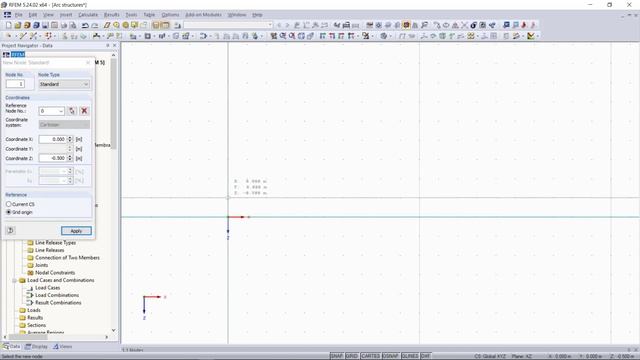This screenshot has width=640, height=360.
Task: Click the Coordinate X input field
Action: click(53, 139)
